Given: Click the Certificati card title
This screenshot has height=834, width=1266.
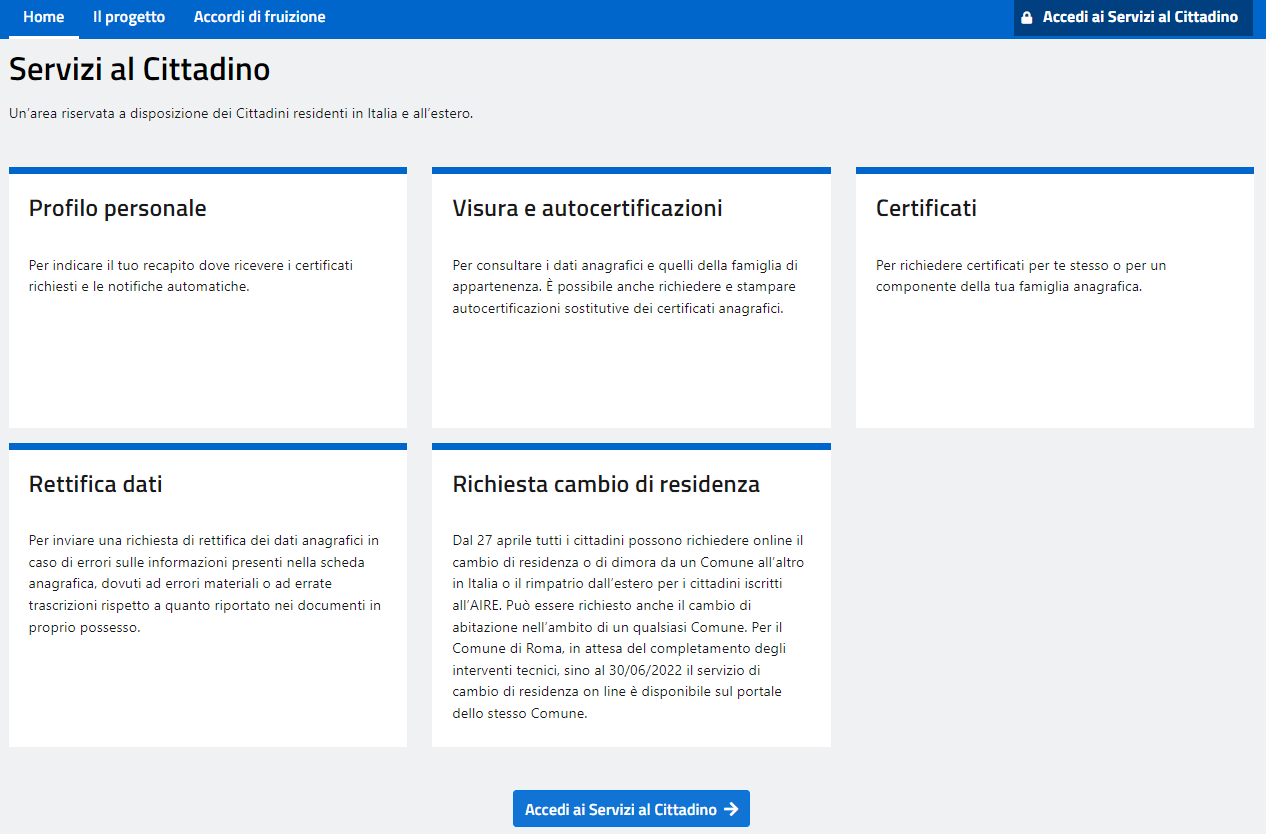Looking at the screenshot, I should point(925,209).
